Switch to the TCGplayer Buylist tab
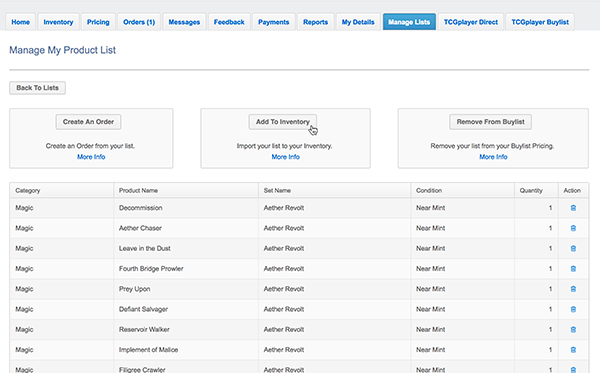This screenshot has width=600, height=373. (540, 22)
